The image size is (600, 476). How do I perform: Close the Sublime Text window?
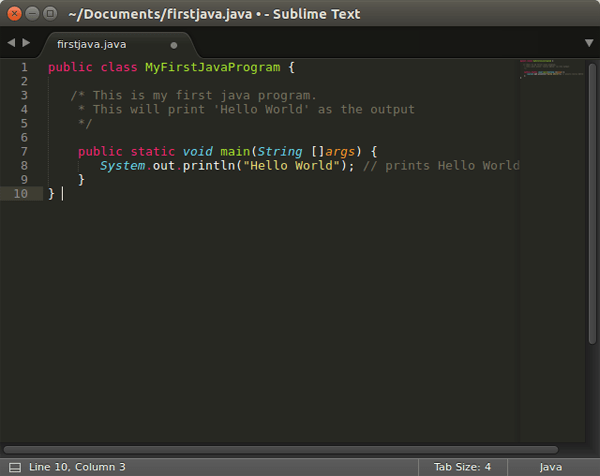coord(15,14)
